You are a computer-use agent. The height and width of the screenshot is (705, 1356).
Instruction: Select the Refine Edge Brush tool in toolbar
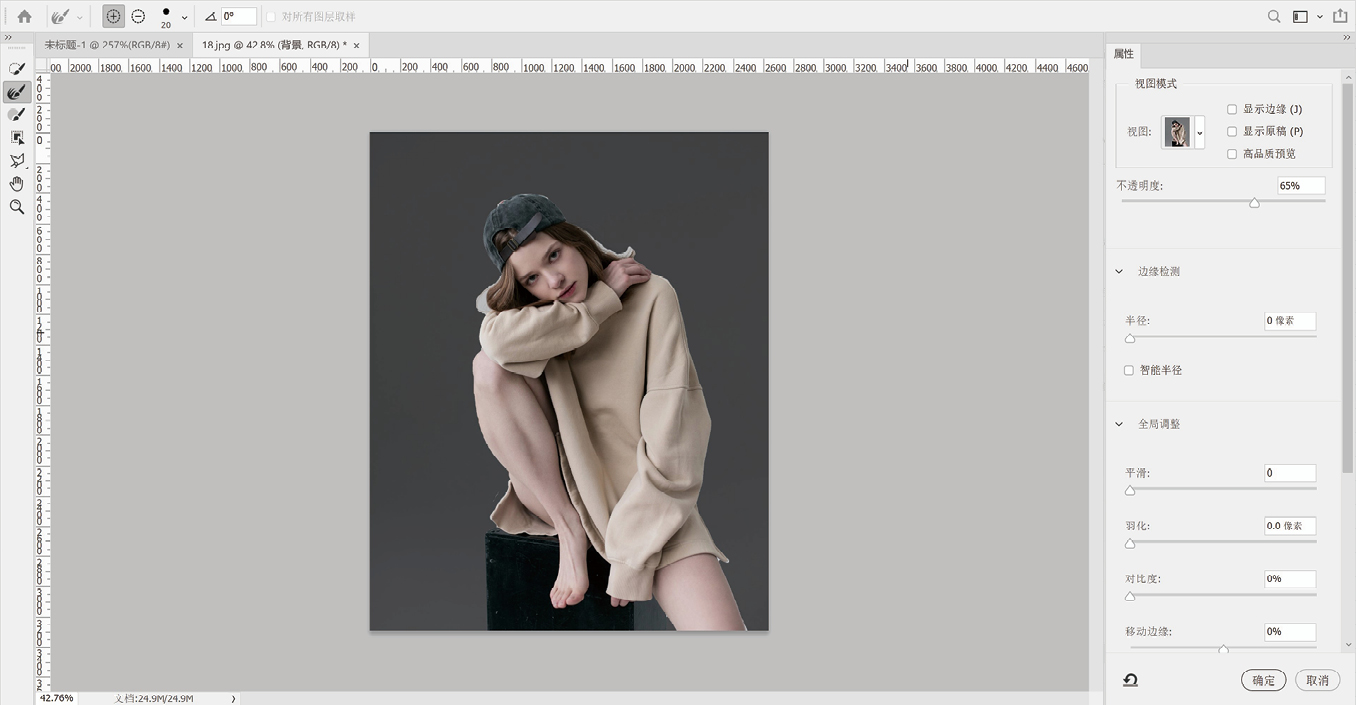click(17, 92)
